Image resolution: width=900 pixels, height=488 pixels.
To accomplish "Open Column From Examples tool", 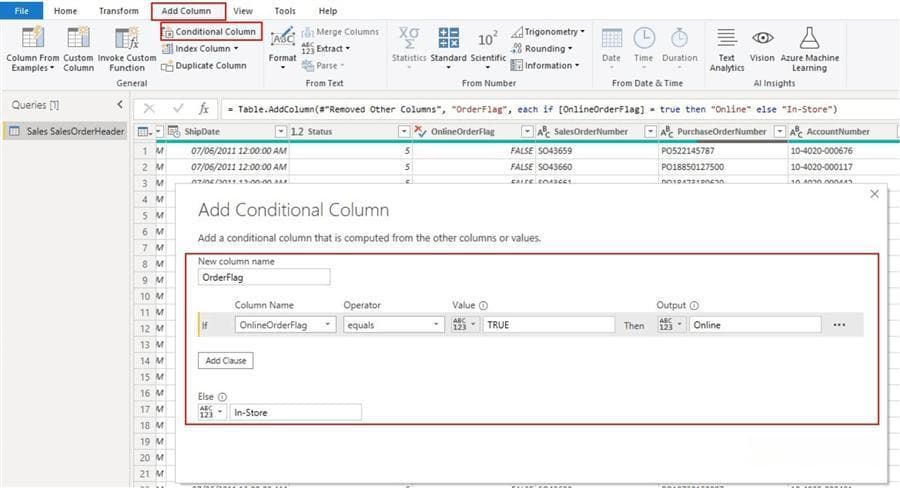I will [x=33, y=49].
